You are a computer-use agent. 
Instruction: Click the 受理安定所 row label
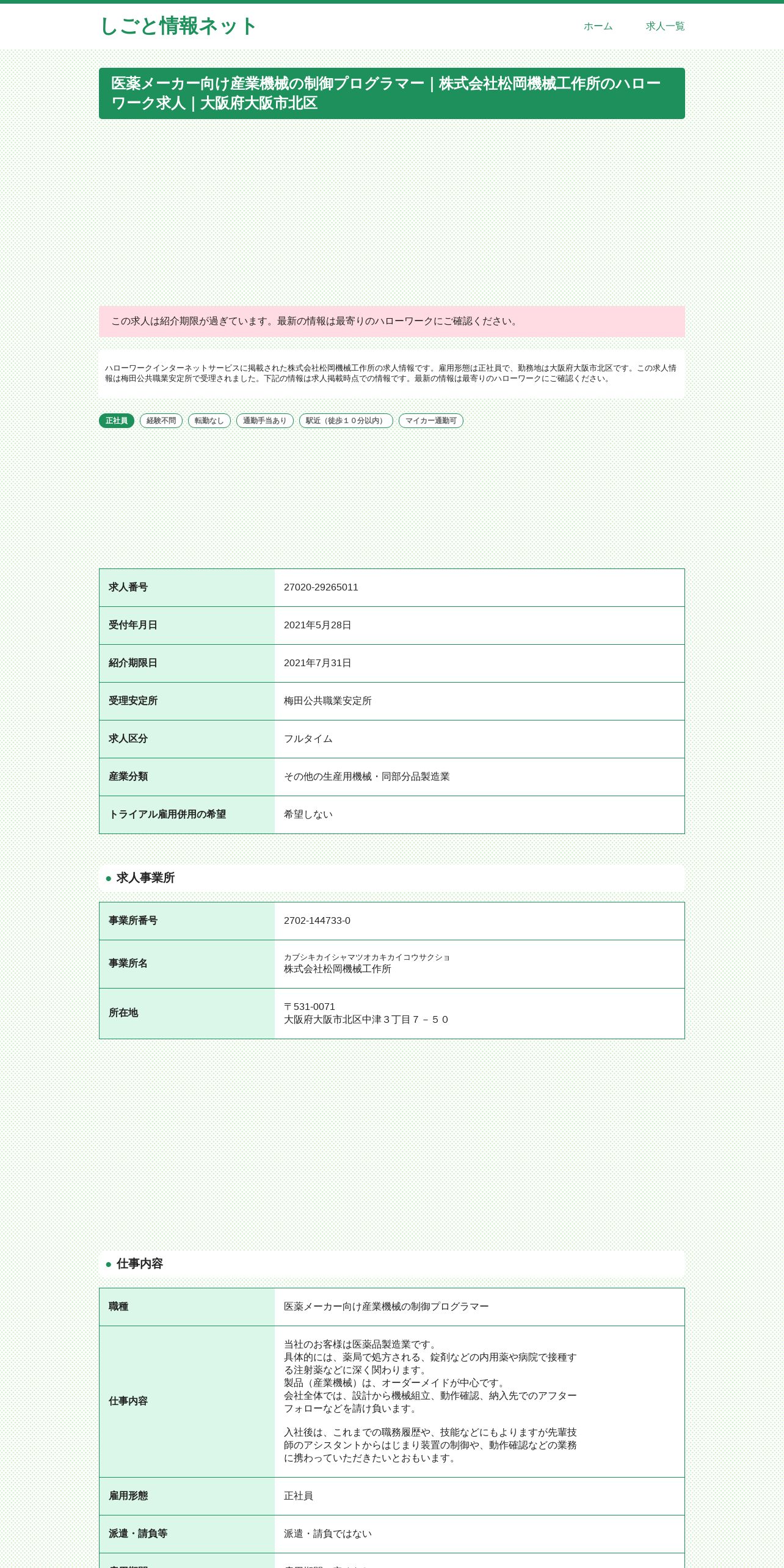[x=133, y=701]
